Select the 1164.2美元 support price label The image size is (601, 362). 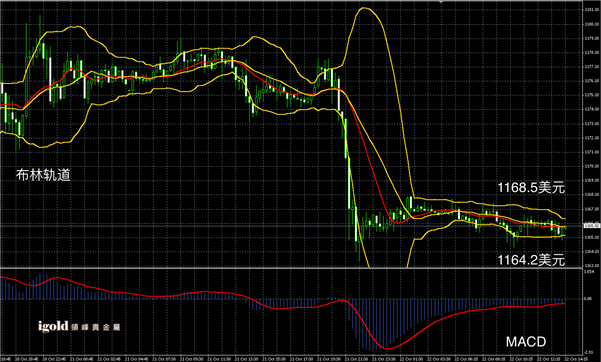531,260
